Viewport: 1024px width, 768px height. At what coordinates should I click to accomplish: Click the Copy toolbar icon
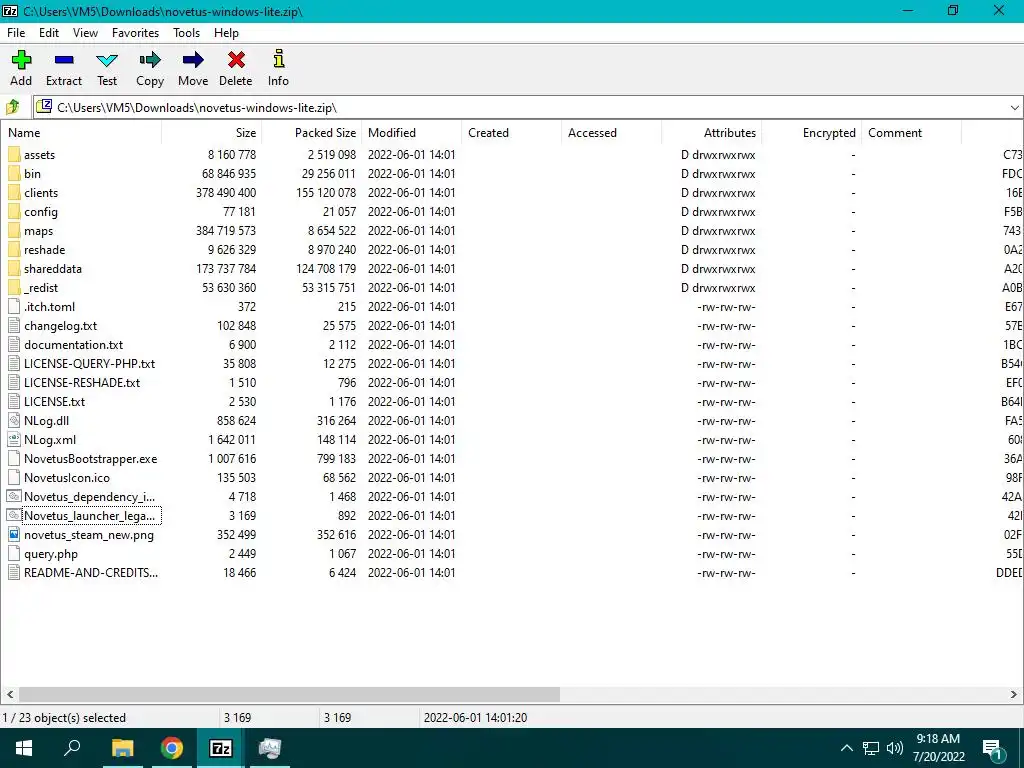click(x=150, y=60)
